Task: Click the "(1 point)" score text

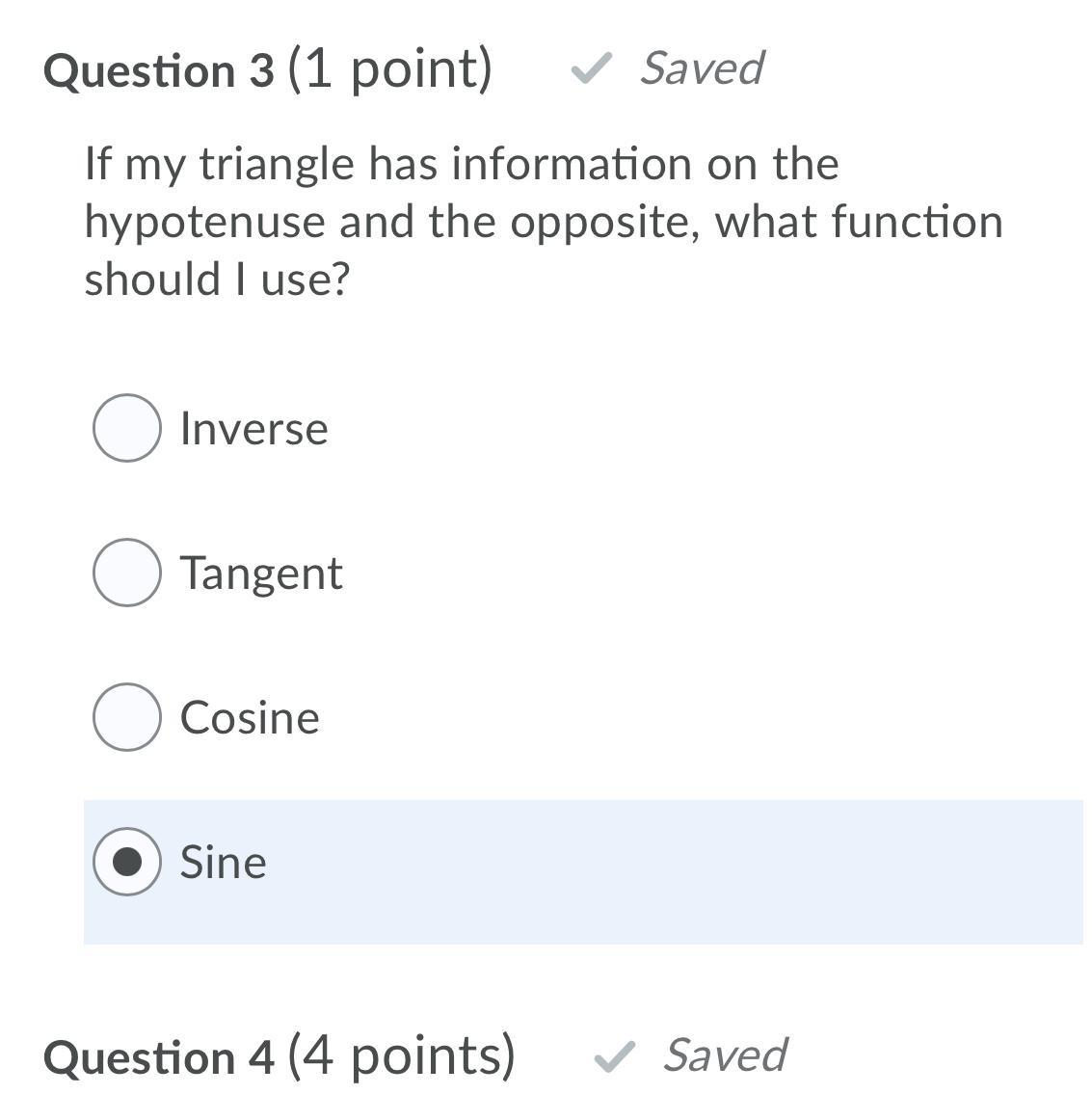Action: 389,69
